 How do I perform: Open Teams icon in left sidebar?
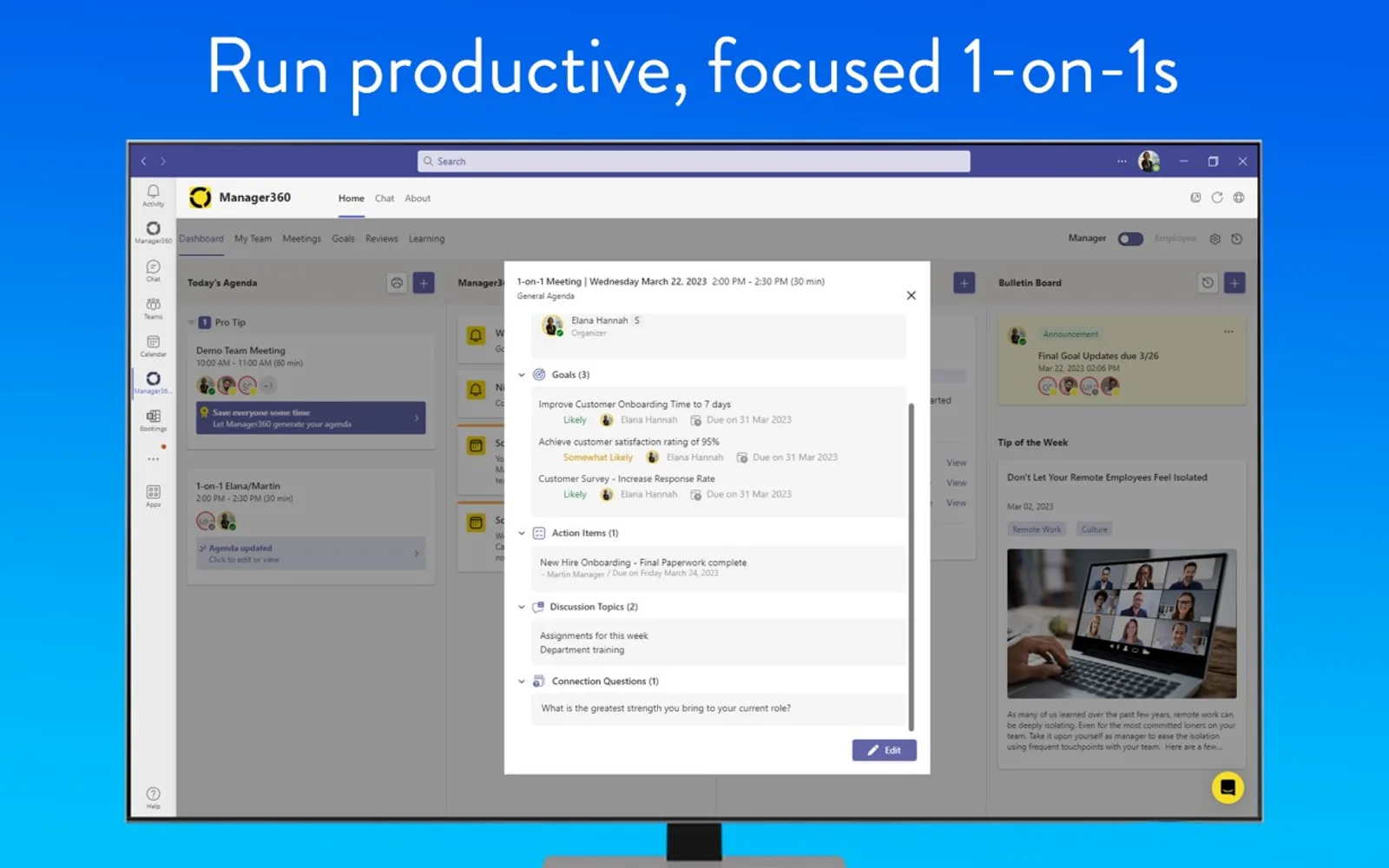coord(153,308)
